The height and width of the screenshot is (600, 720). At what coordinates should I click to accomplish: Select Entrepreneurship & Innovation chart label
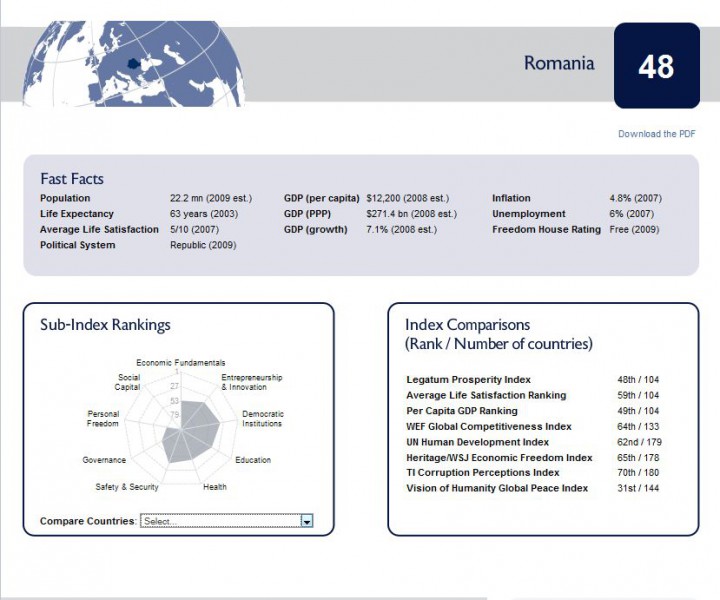tap(251, 382)
